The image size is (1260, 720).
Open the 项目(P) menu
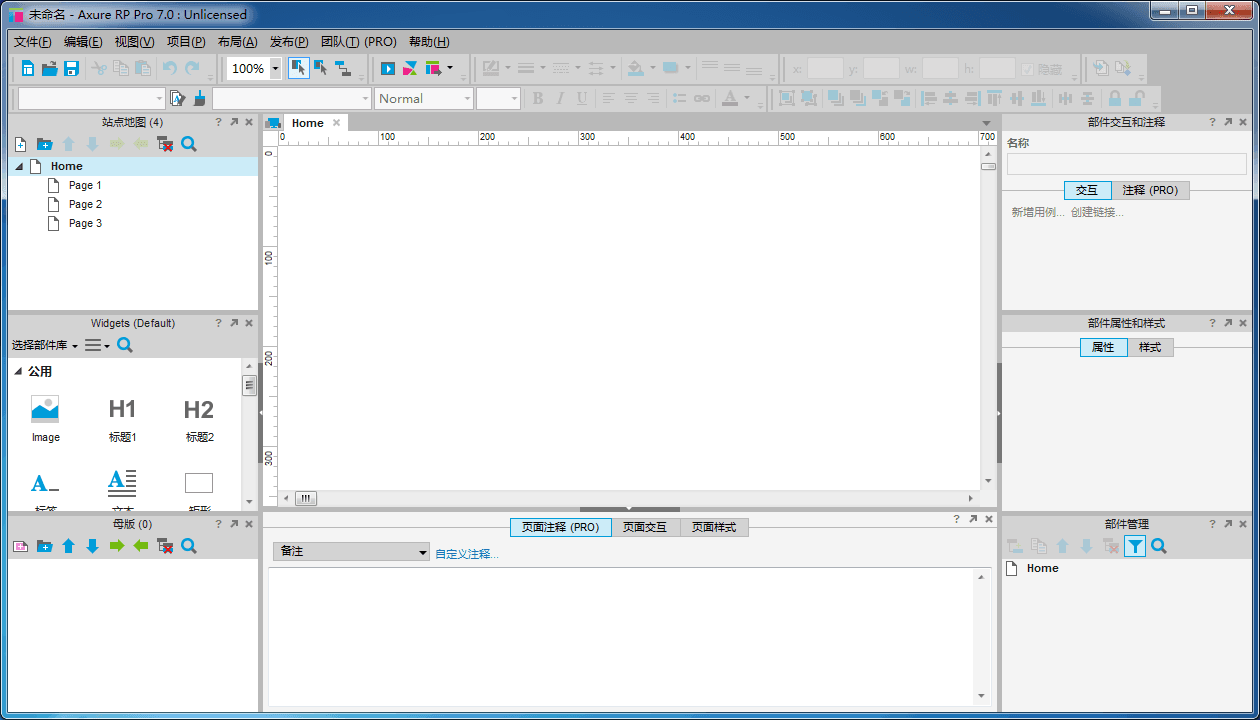click(186, 42)
